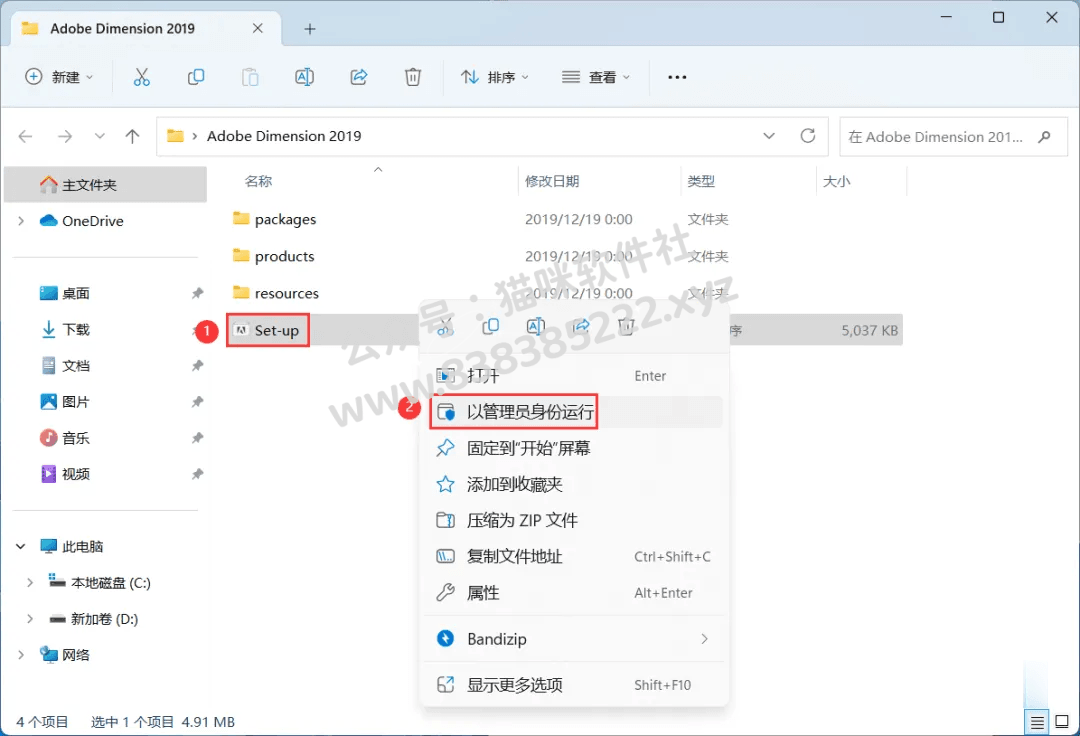Click the Share icon in toolbar
This screenshot has width=1080, height=736.
click(x=359, y=77)
